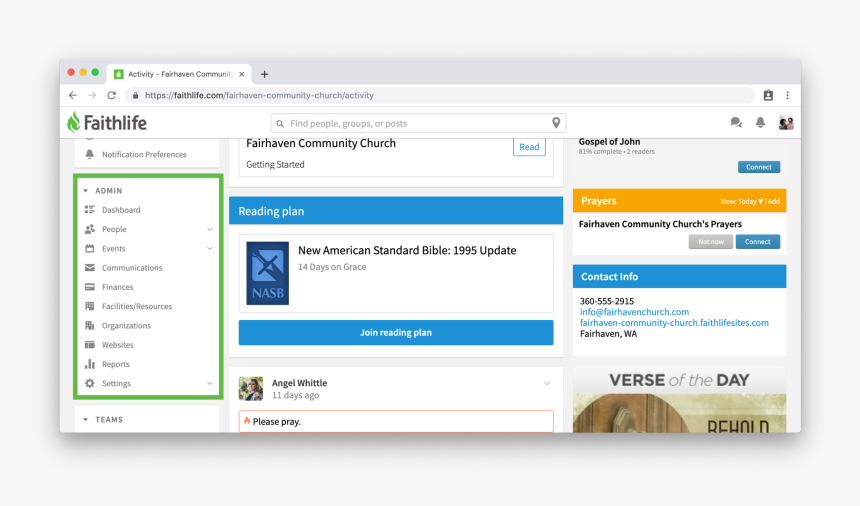Go back in browser
860x506 pixels.
73,95
